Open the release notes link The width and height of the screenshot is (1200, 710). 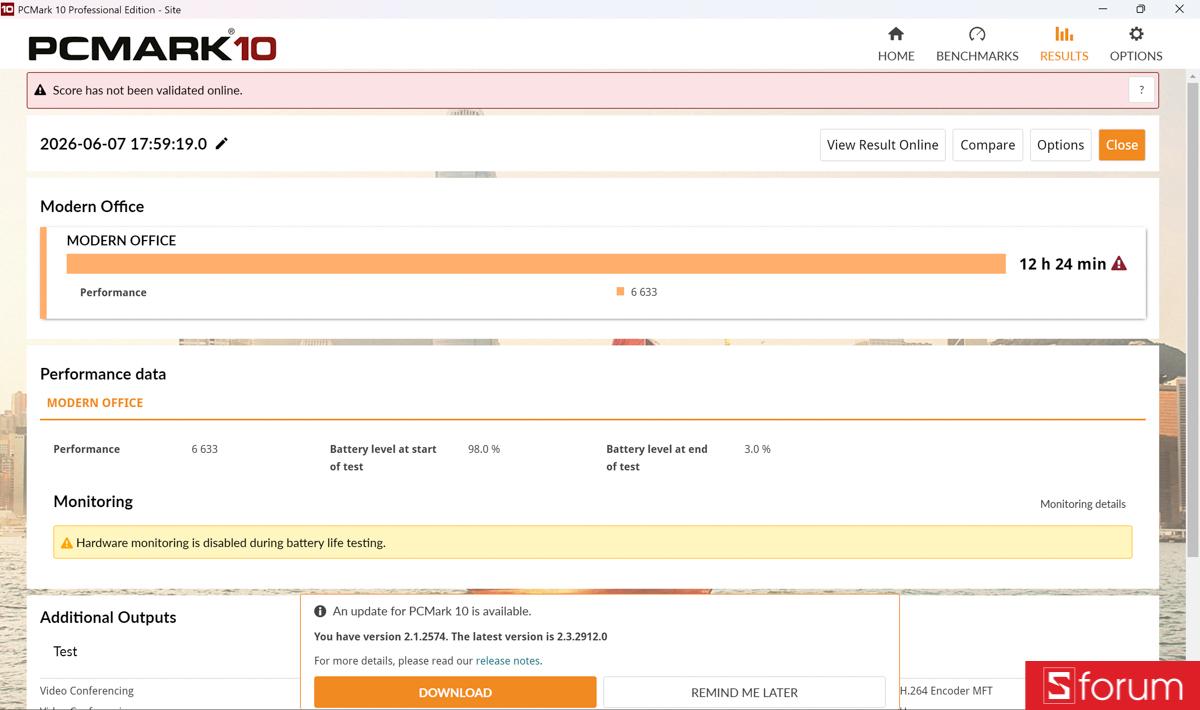point(508,661)
